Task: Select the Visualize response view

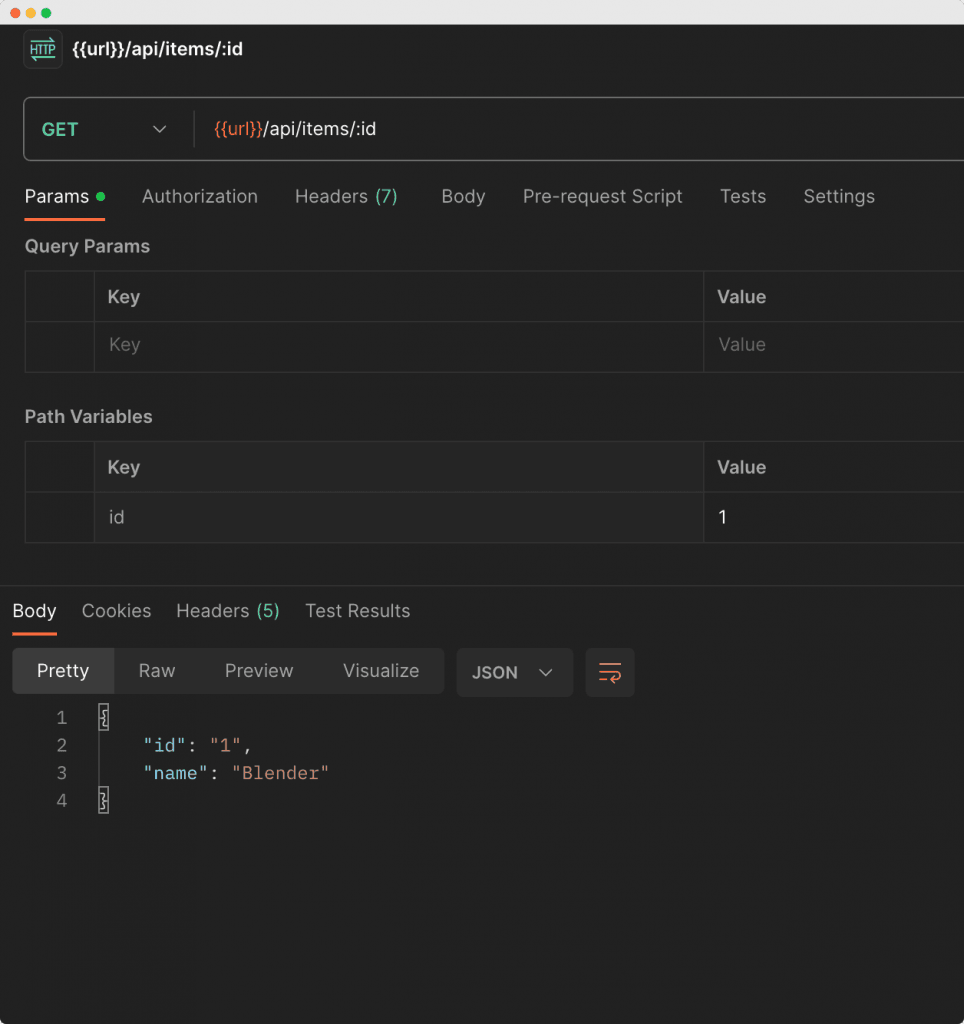Action: point(380,671)
